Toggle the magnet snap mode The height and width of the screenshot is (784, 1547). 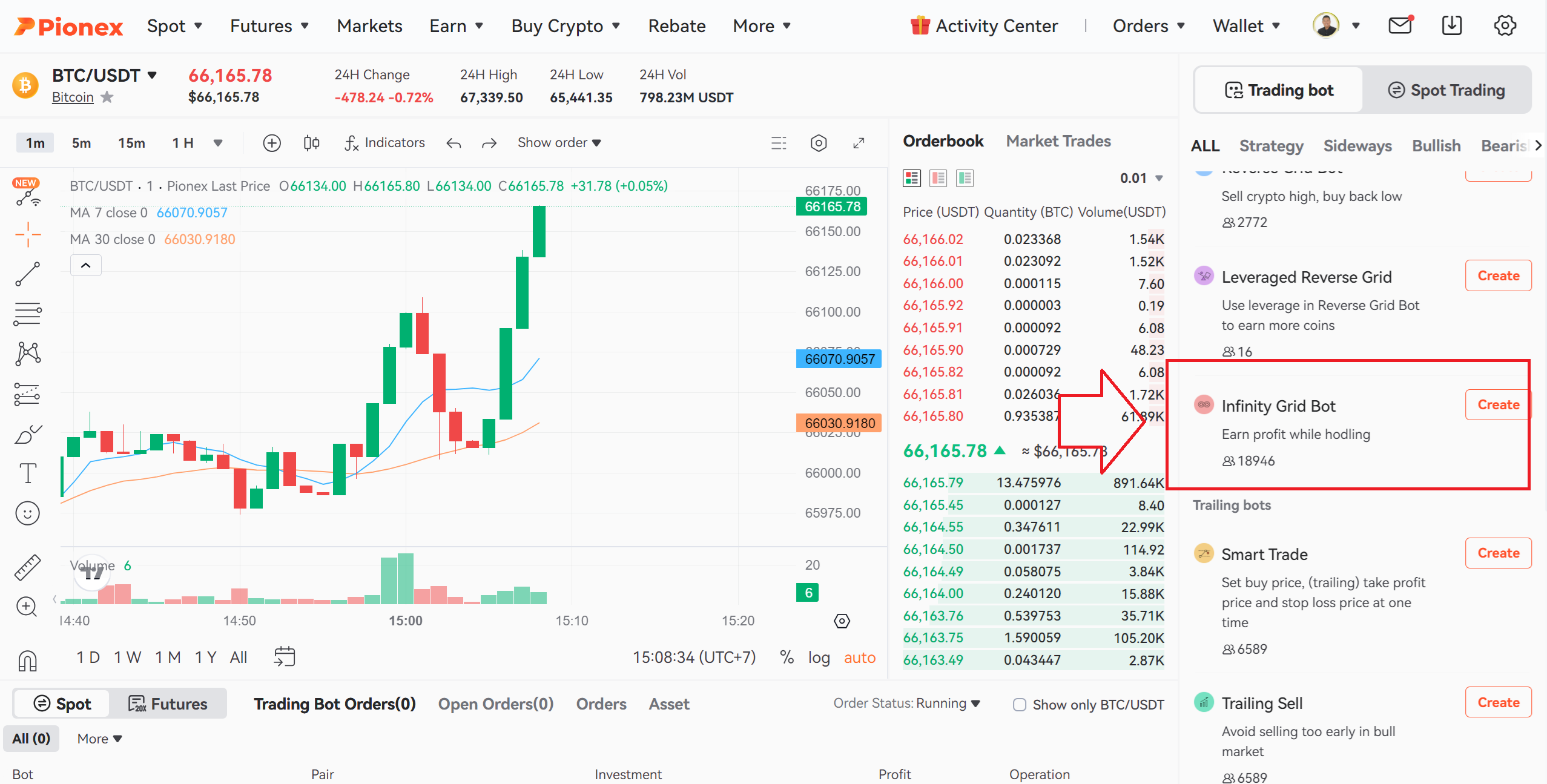[28, 660]
